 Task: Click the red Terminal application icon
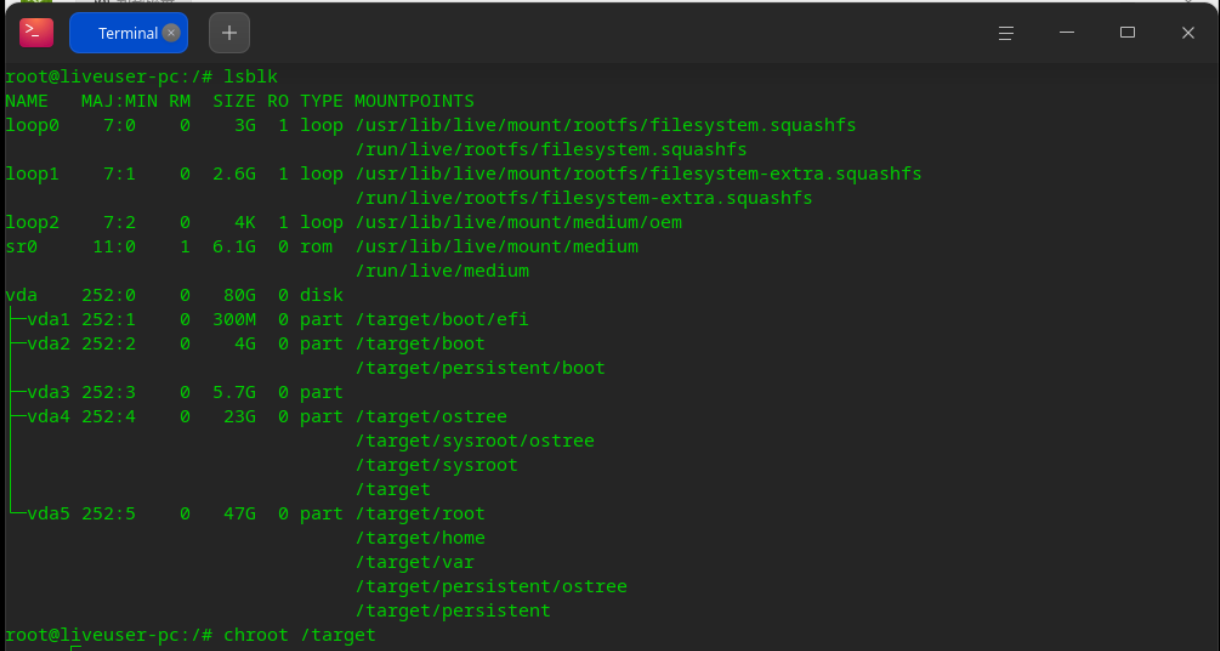[36, 33]
